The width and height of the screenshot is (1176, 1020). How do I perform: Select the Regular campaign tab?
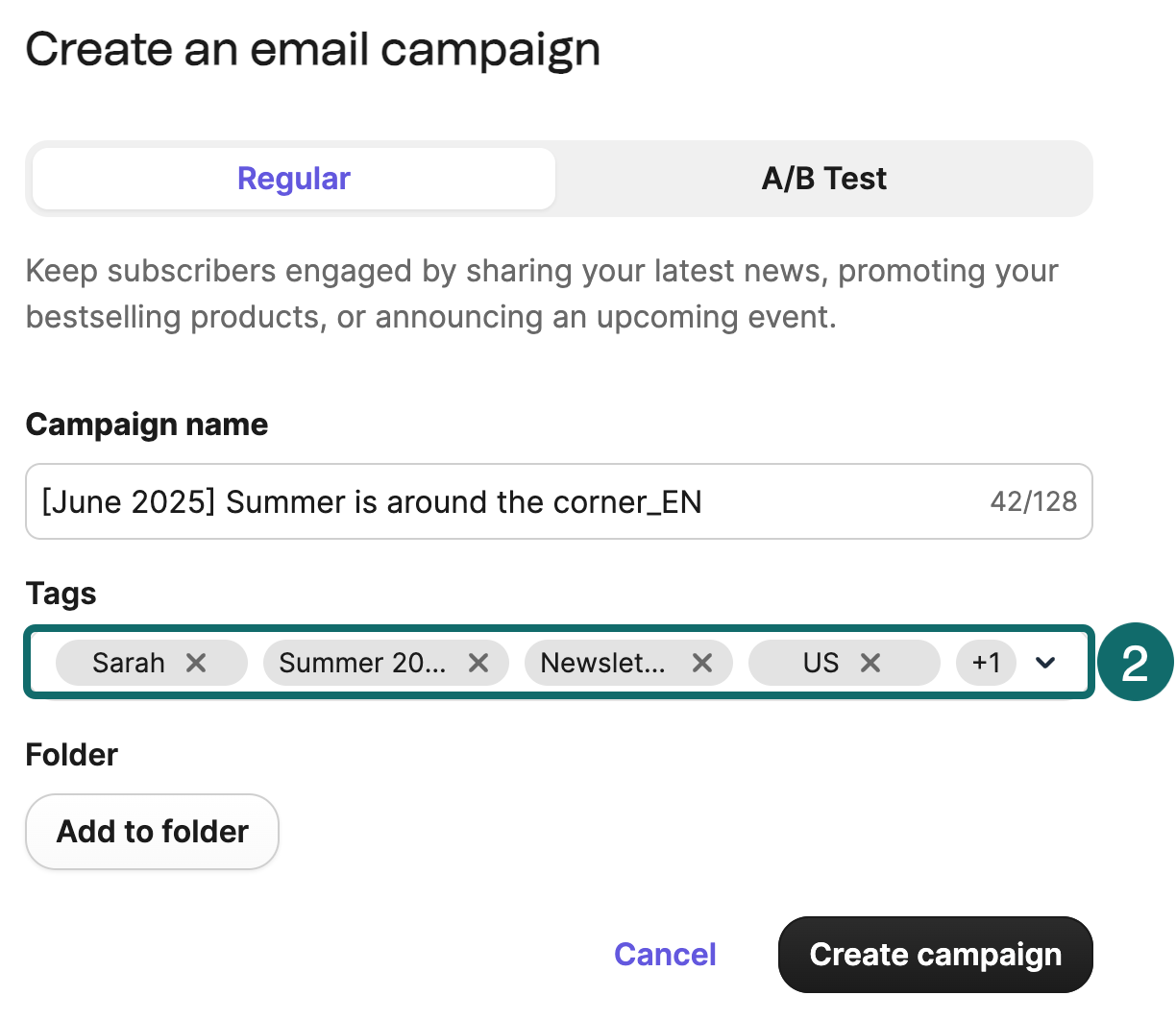(293, 178)
